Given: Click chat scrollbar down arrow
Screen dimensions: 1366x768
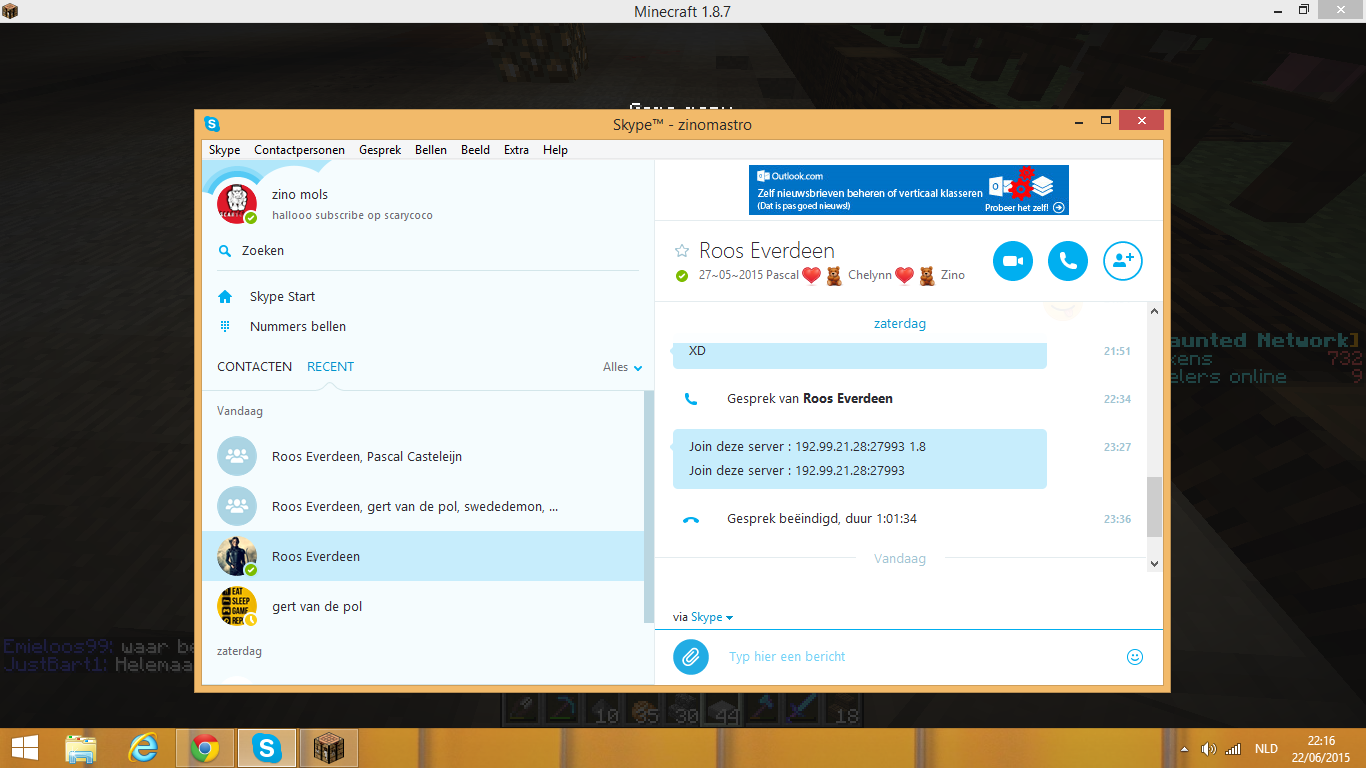Looking at the screenshot, I should [x=1155, y=564].
